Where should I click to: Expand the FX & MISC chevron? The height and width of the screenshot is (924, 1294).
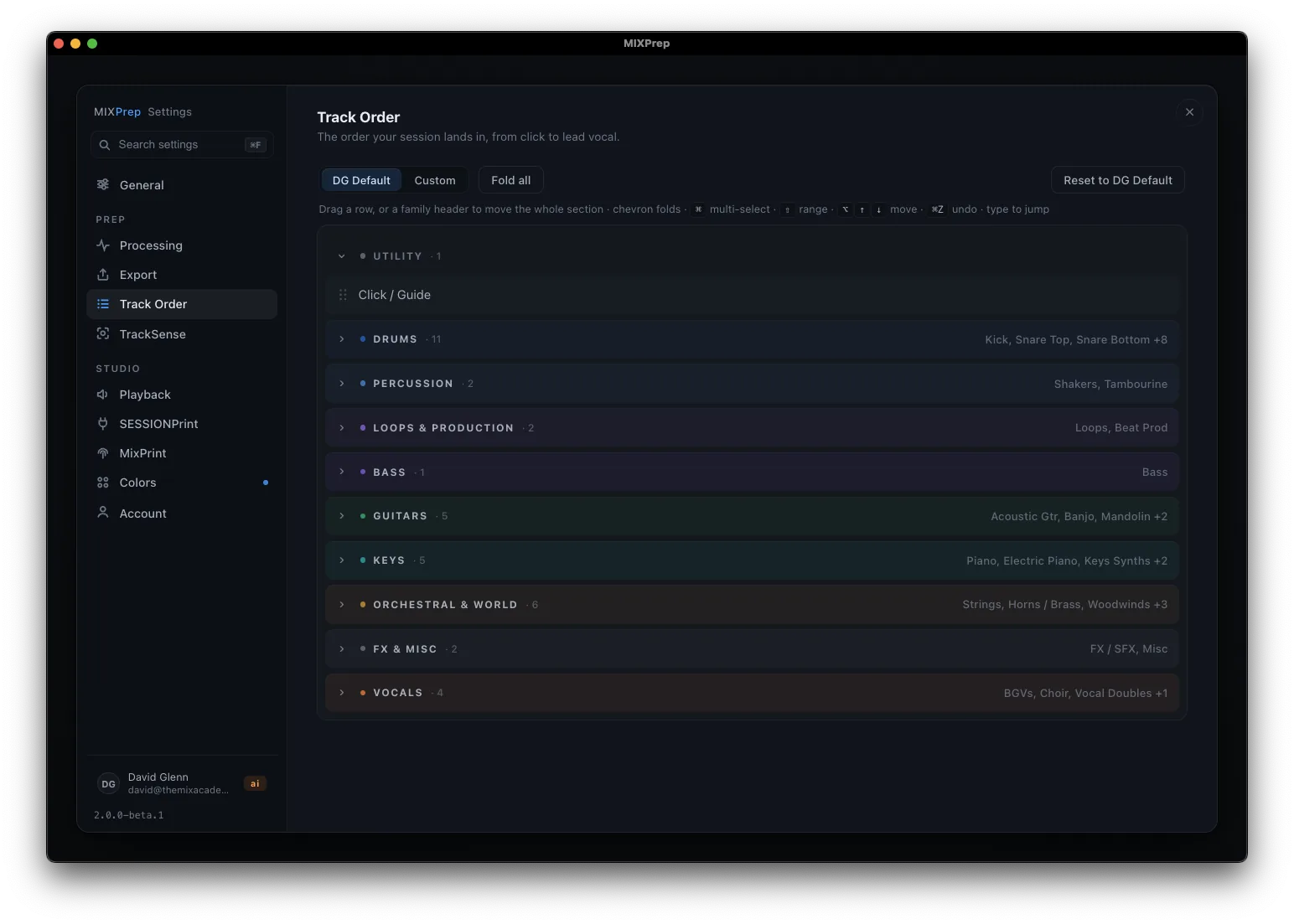coord(342,649)
